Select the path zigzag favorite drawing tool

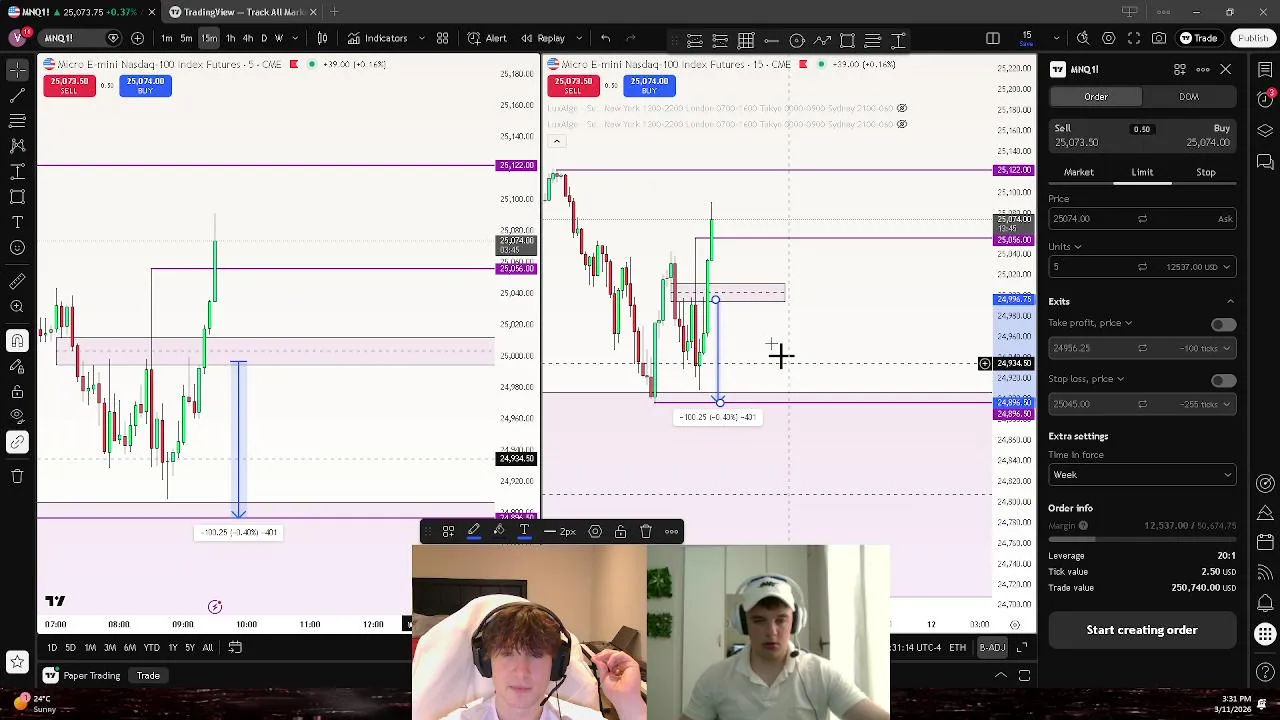tap(822, 40)
